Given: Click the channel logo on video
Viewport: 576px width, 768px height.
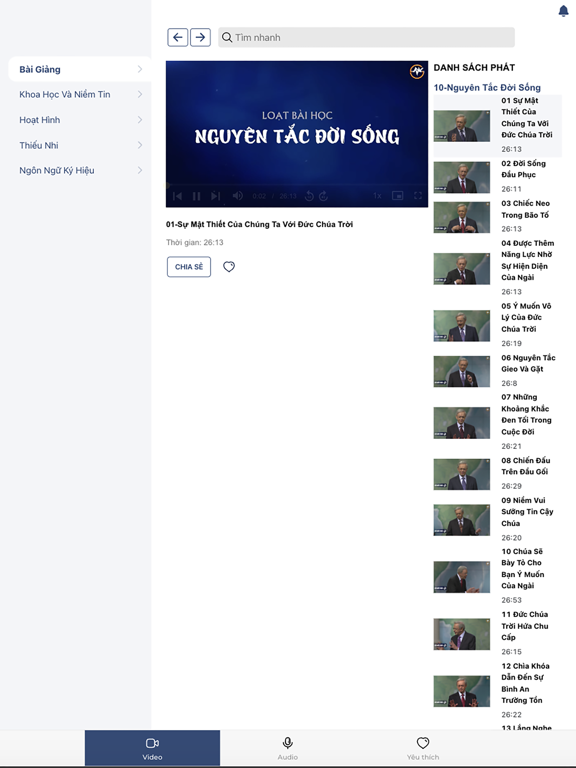Looking at the screenshot, I should (x=417, y=72).
